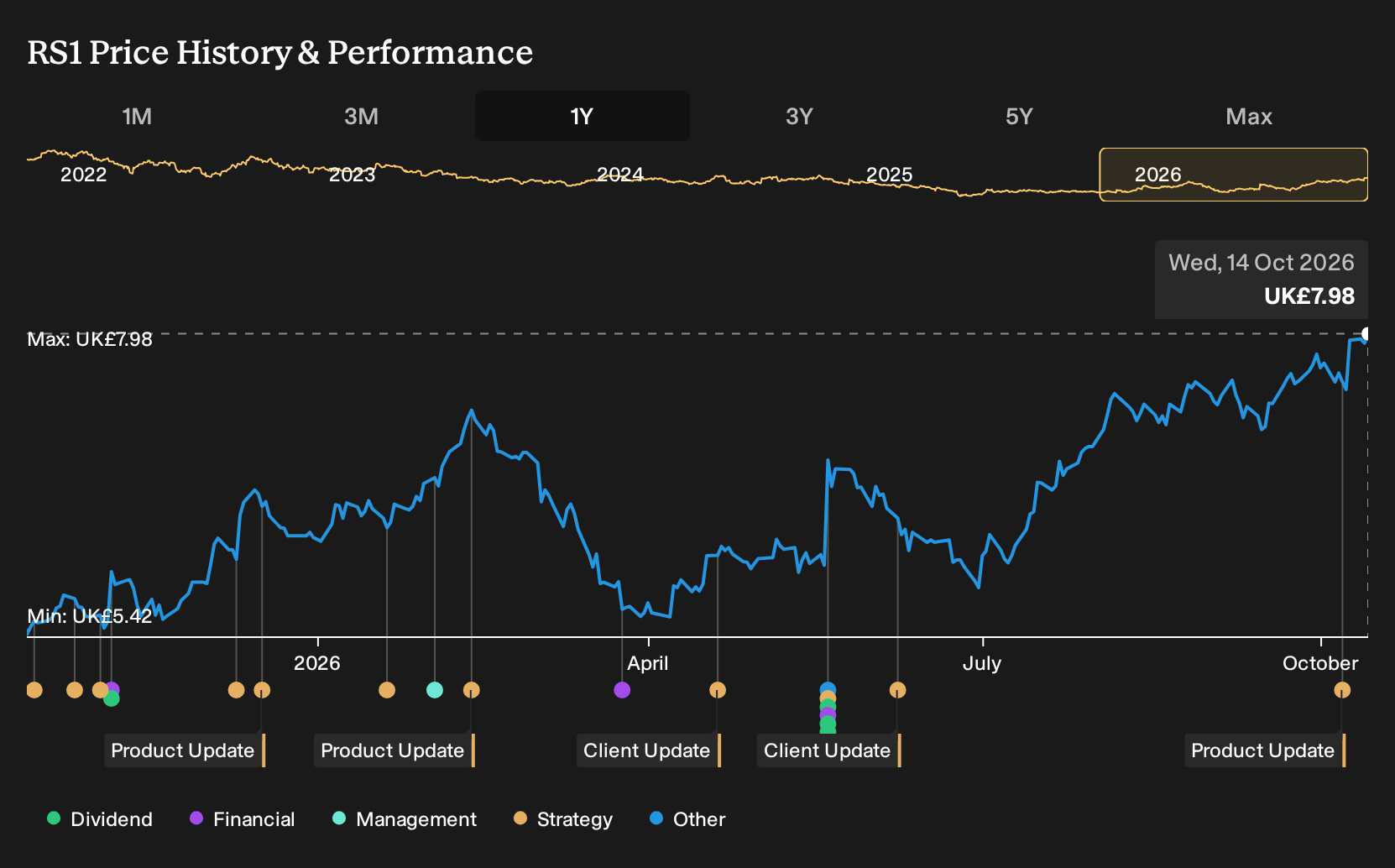Click the teal Management event marker
This screenshot has height=868, width=1395.
[x=435, y=690]
